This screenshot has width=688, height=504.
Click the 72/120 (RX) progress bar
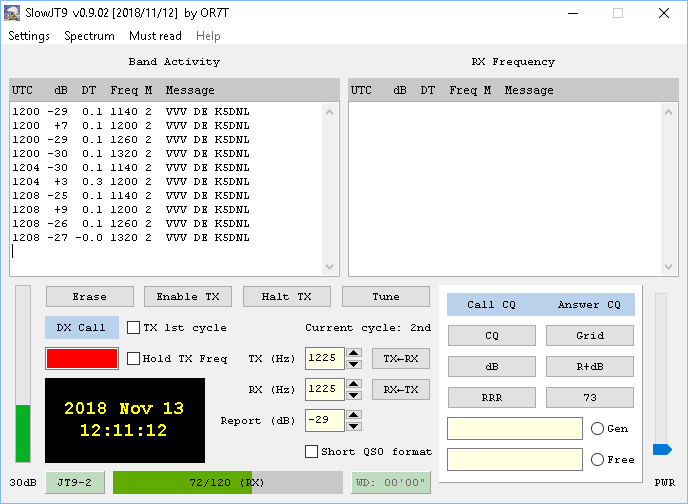point(228,483)
